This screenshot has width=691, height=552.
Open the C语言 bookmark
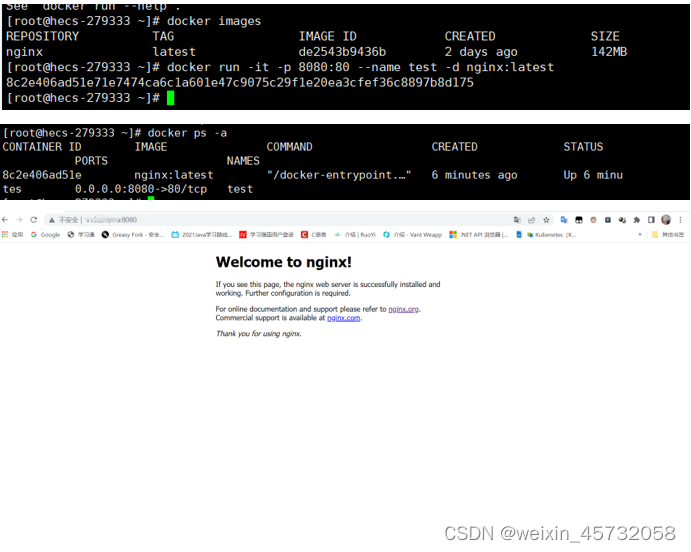pos(313,235)
